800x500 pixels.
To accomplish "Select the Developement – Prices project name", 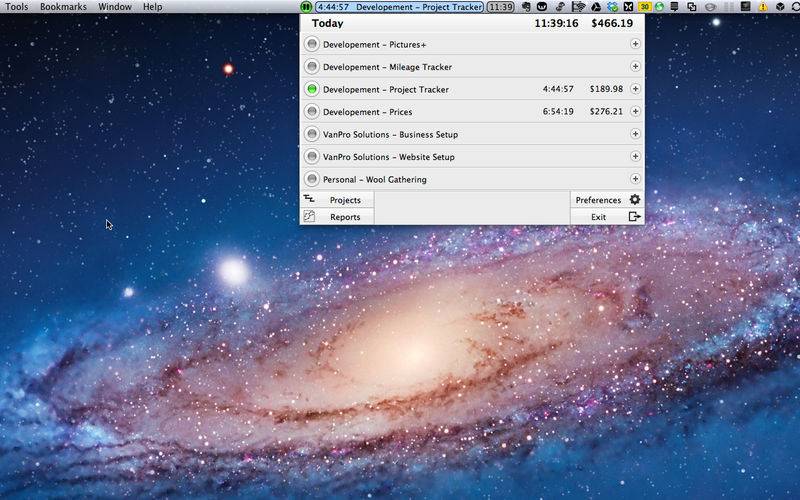I will click(367, 112).
